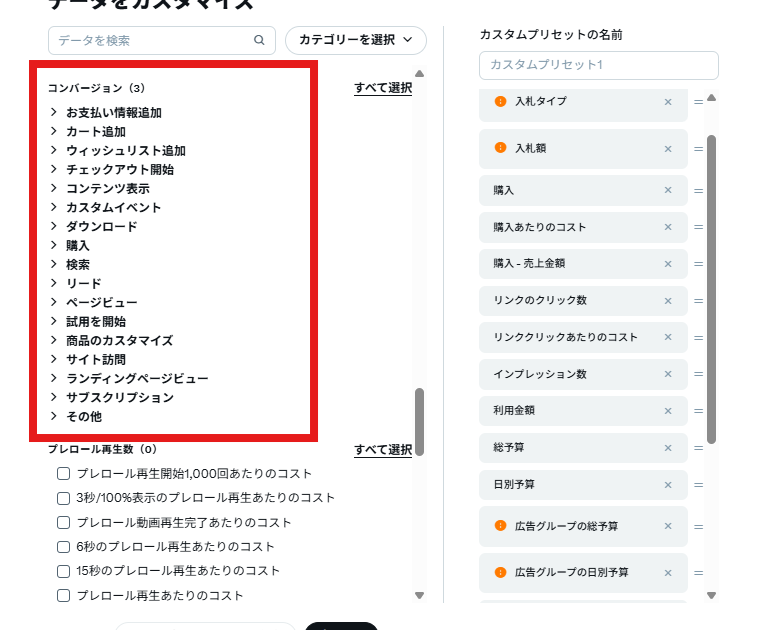This screenshot has height=630, width=773.
Task: Click すべて選択 link for プレロール再生数
Action: click(383, 450)
